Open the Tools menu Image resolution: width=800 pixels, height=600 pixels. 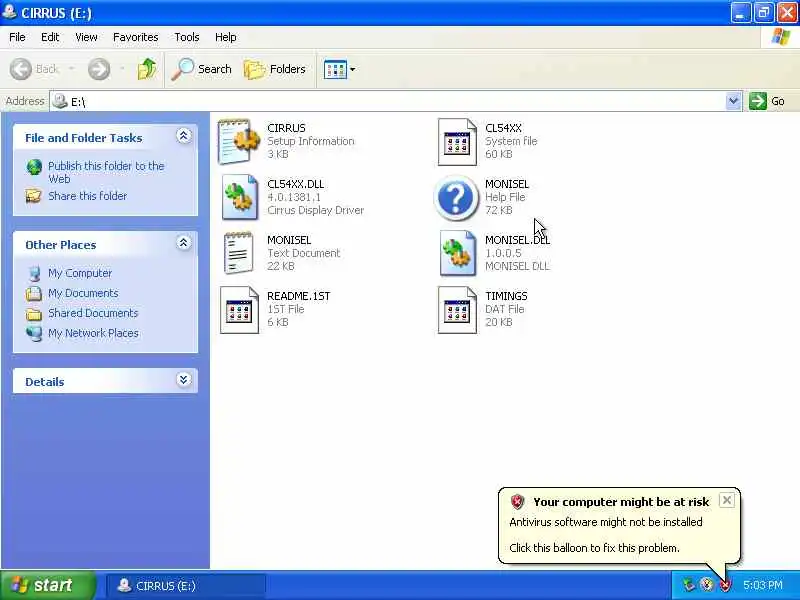tap(186, 37)
